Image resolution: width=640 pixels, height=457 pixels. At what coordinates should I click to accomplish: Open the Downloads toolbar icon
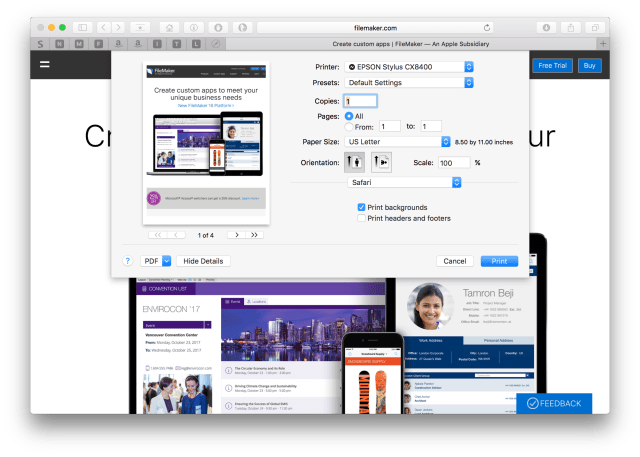click(546, 27)
